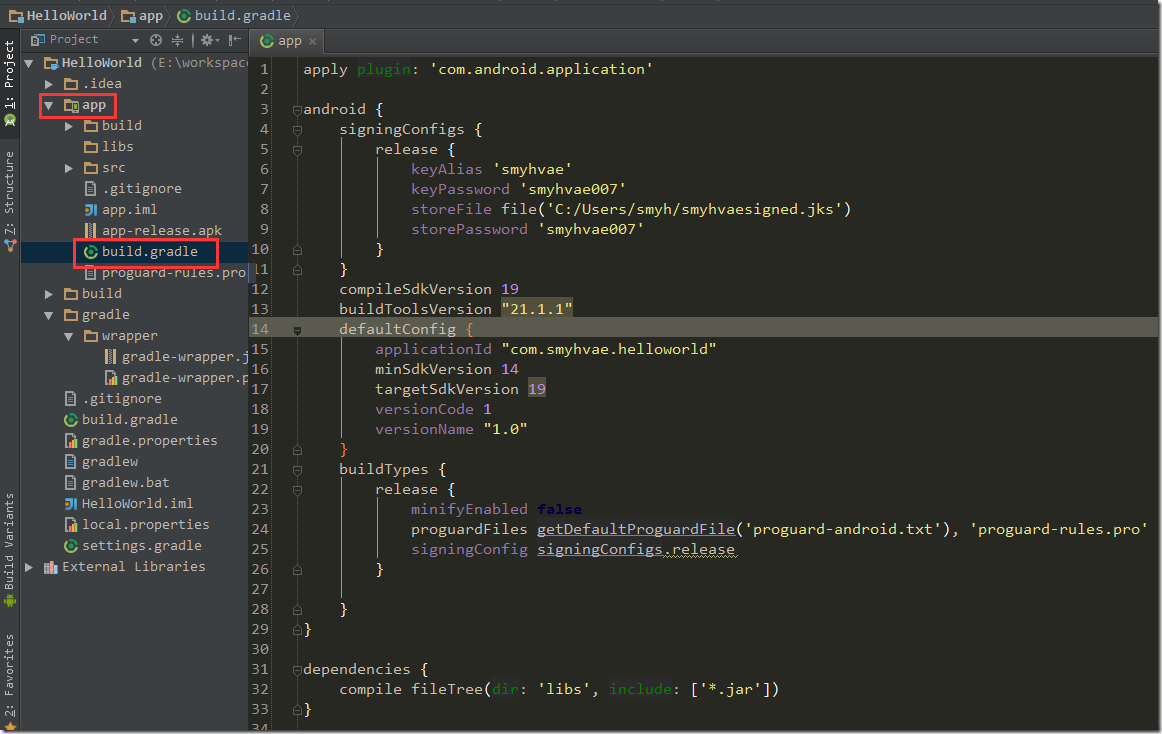The image size is (1162, 734).
Task: Expand the src folder under app
Action: coord(69,168)
